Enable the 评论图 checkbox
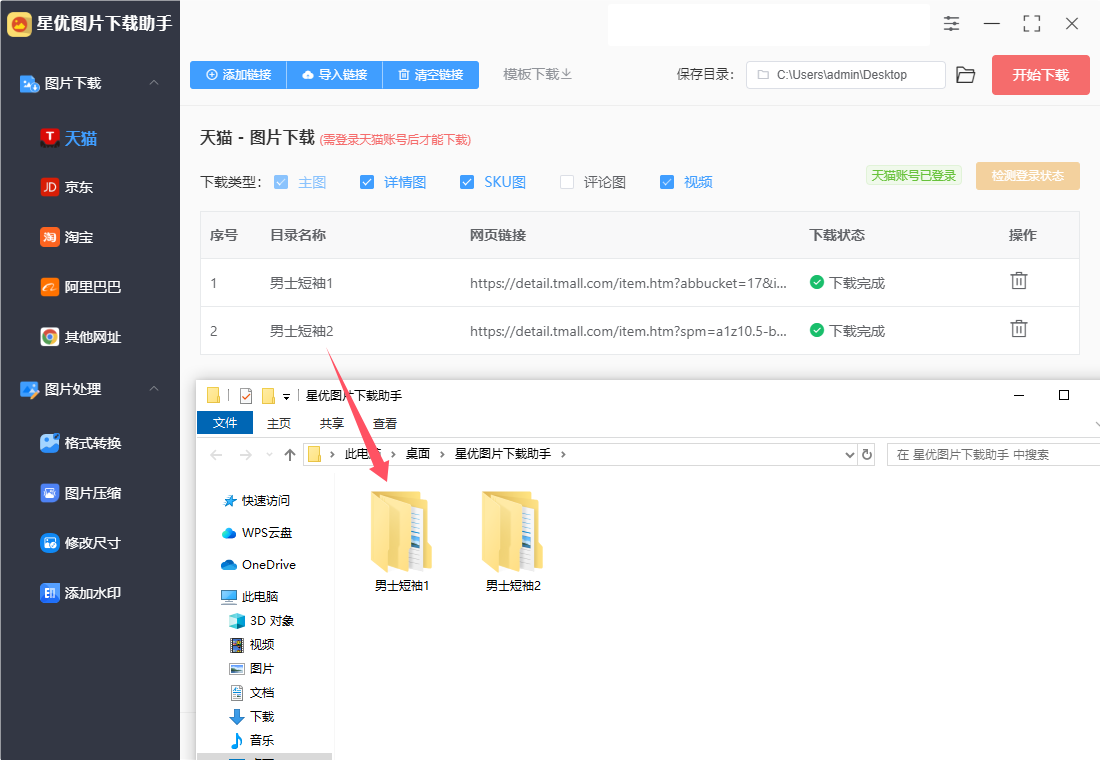 tap(567, 182)
